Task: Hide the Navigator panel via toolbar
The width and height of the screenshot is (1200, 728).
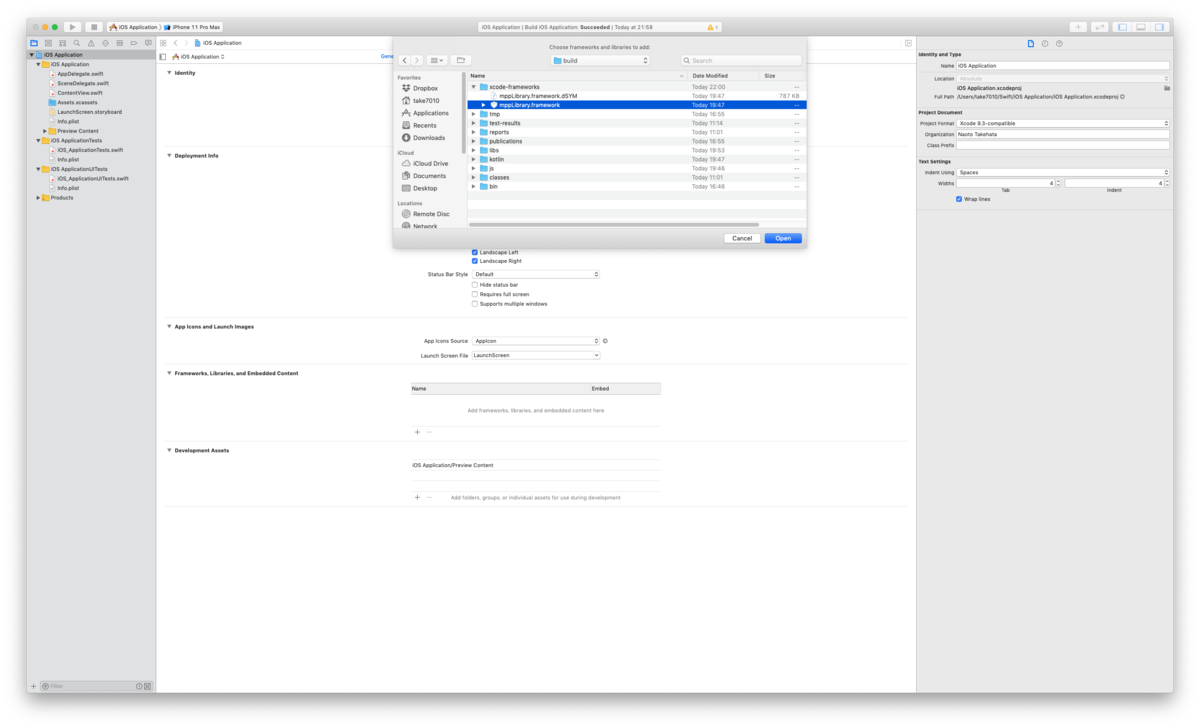Action: coord(1122,27)
